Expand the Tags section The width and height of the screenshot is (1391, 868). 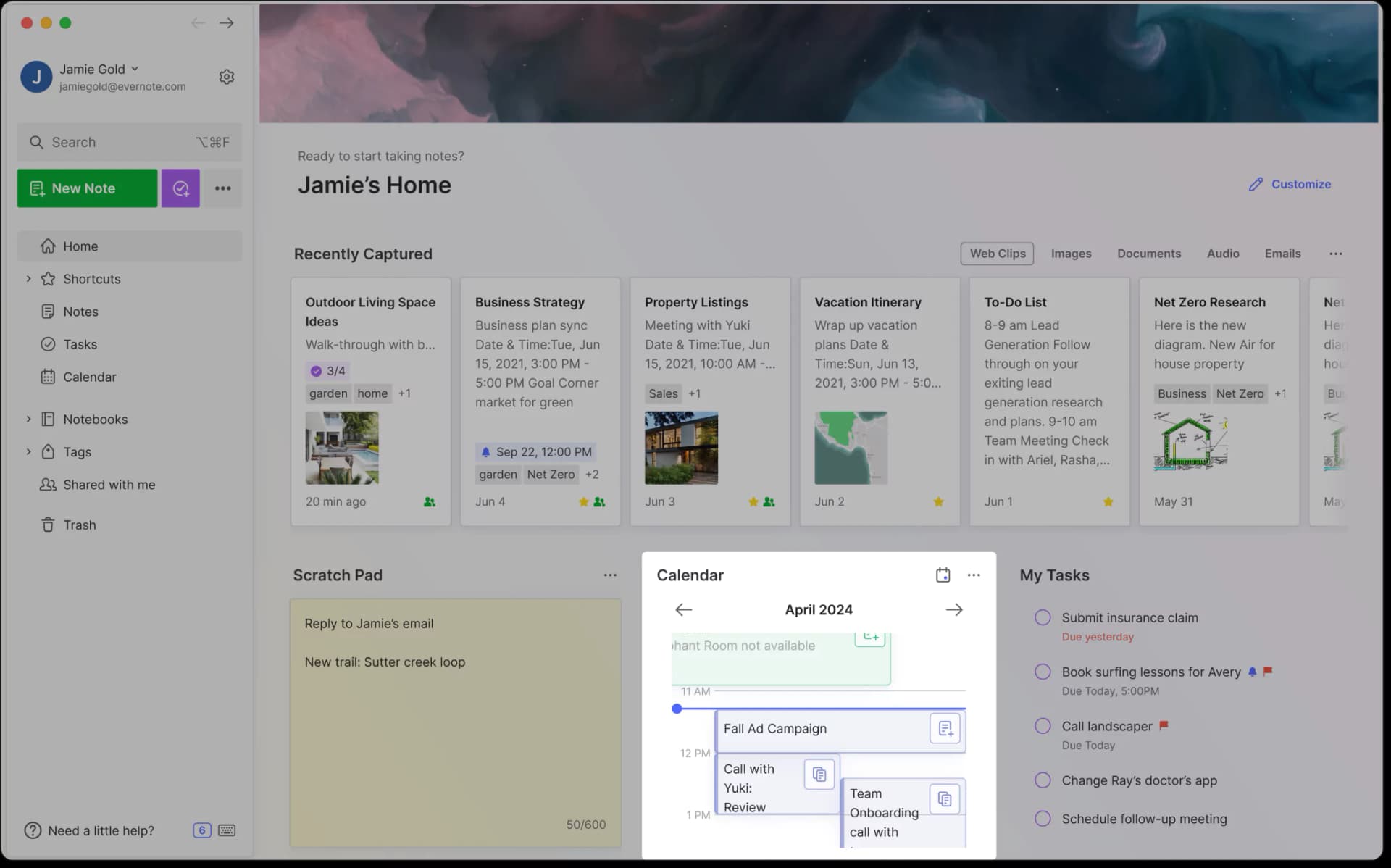pyautogui.click(x=29, y=451)
